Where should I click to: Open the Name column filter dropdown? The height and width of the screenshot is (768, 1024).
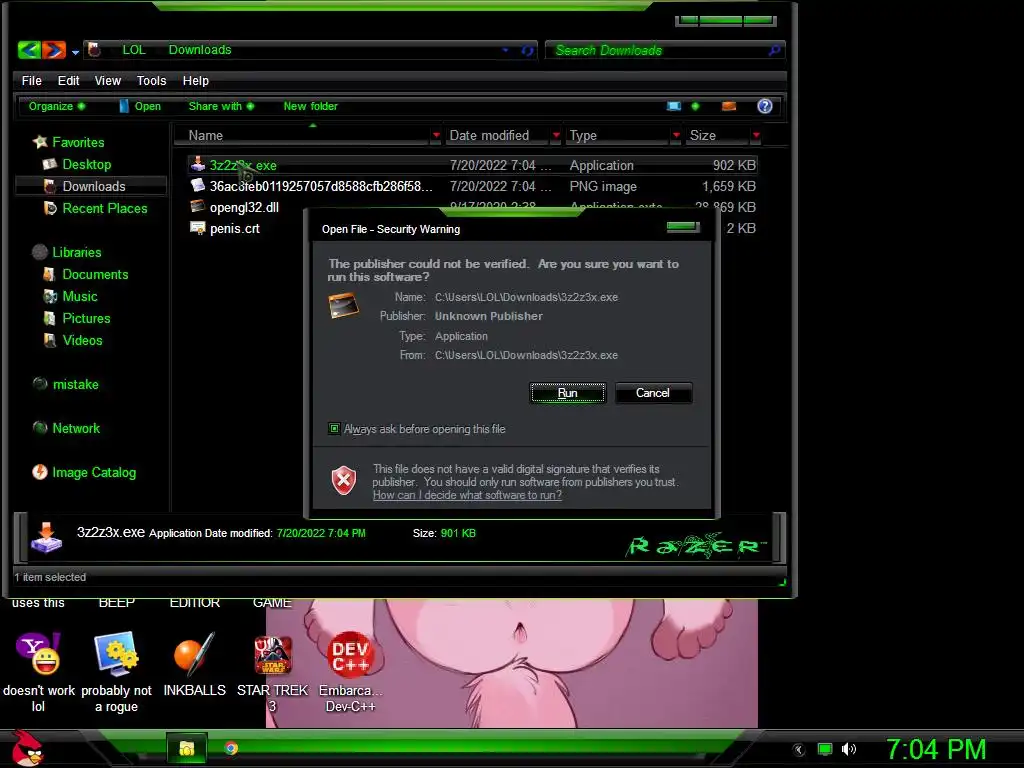point(436,135)
